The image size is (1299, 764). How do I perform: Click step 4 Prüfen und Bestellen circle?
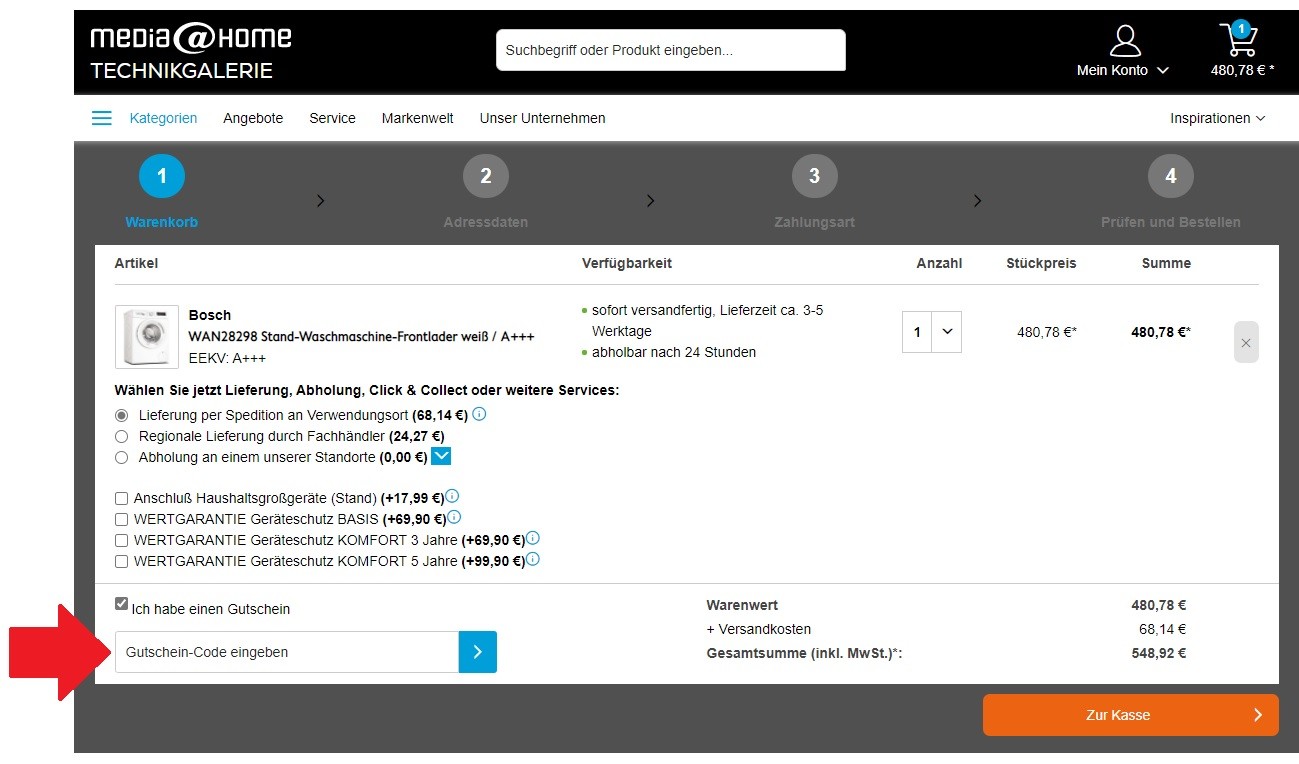click(x=1171, y=177)
